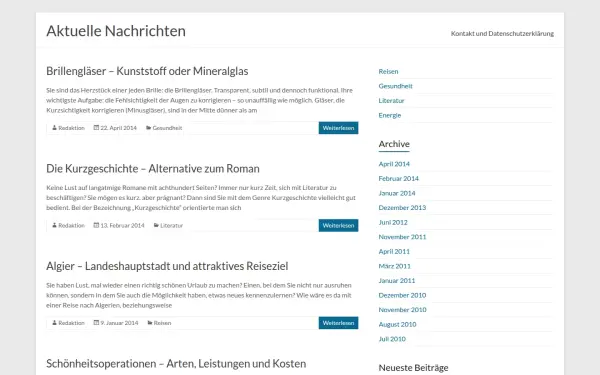Click folder icon beside the Algier post's Reisen category
600x375 pixels.
pyautogui.click(x=150, y=323)
